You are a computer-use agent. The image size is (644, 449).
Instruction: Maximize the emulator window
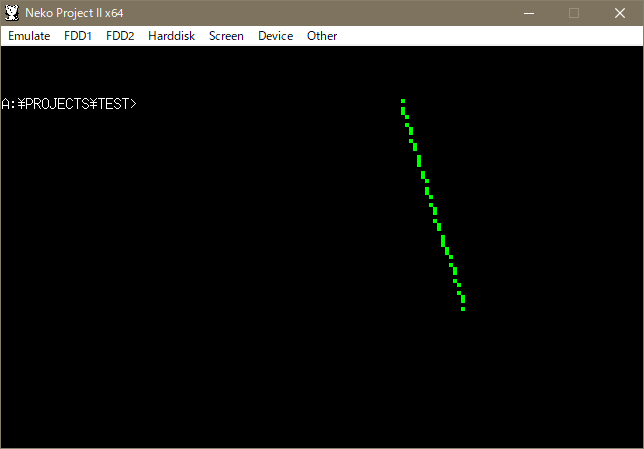(x=574, y=13)
